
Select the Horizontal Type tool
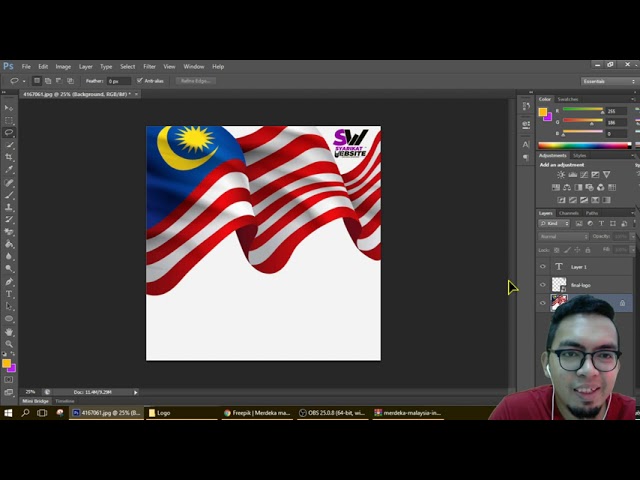tap(9, 294)
